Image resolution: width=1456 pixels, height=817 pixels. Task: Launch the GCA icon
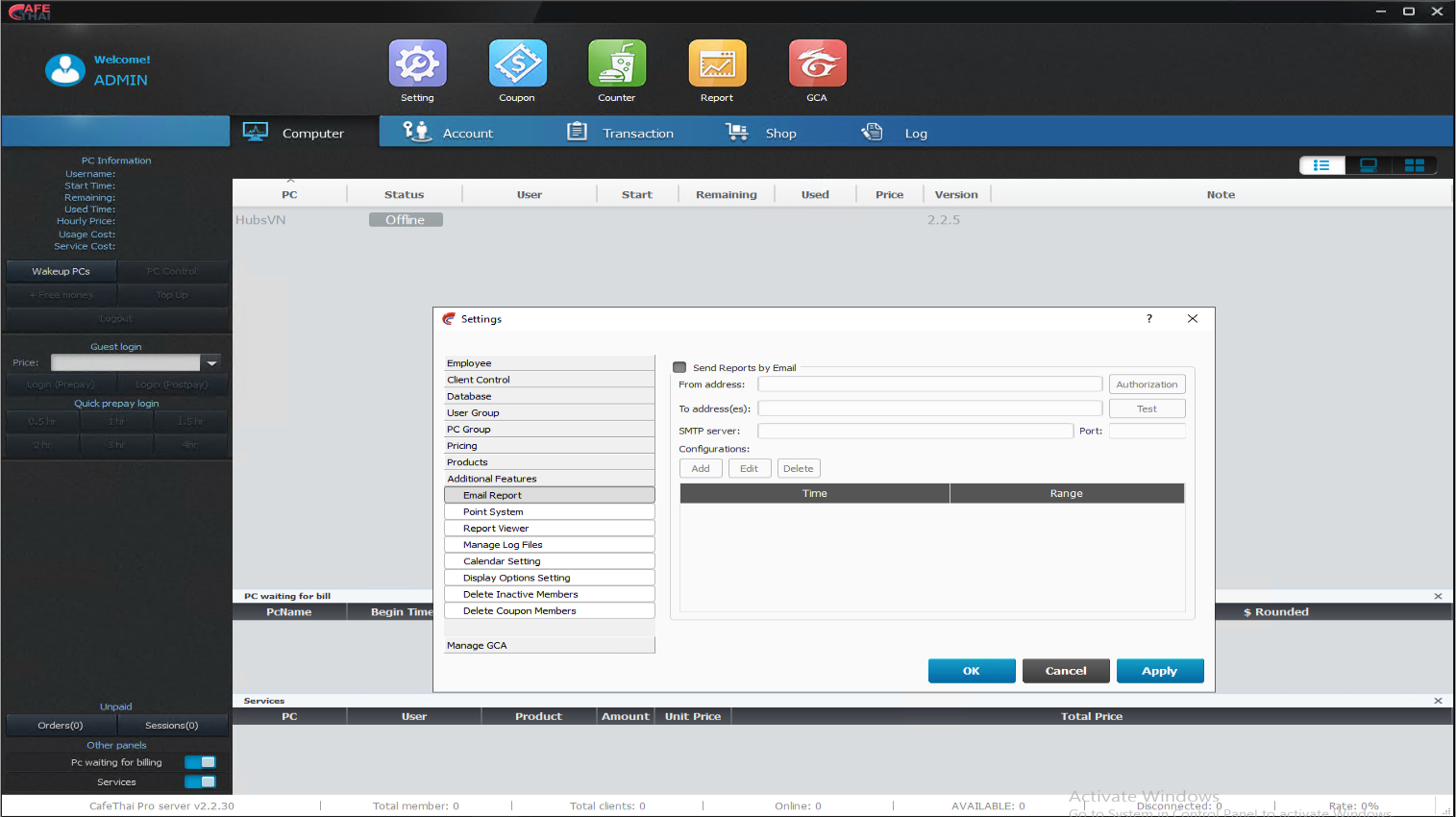click(817, 64)
